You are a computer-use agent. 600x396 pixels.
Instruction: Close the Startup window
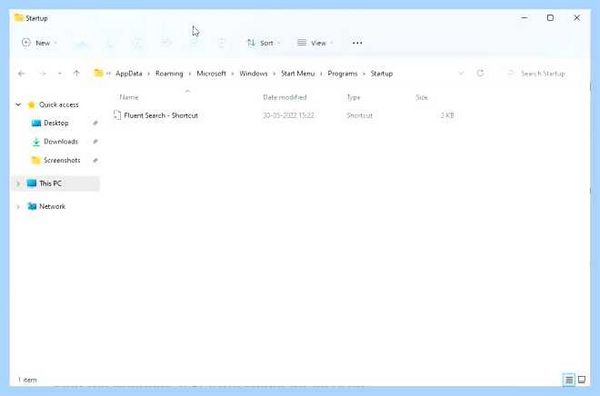point(577,18)
